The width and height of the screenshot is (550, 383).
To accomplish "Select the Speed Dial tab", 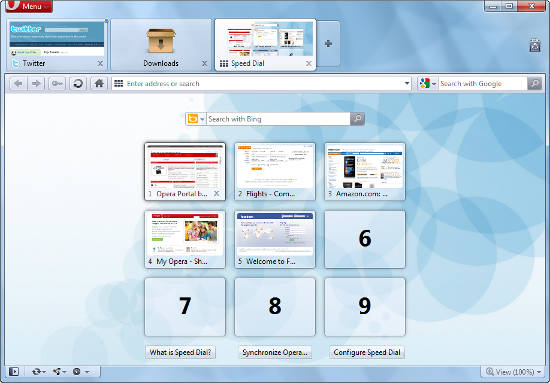I will click(265, 45).
